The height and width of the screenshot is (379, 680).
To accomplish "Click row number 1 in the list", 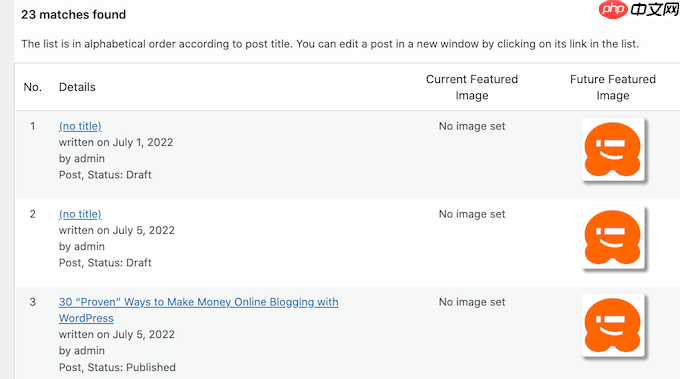I will pyautogui.click(x=33, y=126).
